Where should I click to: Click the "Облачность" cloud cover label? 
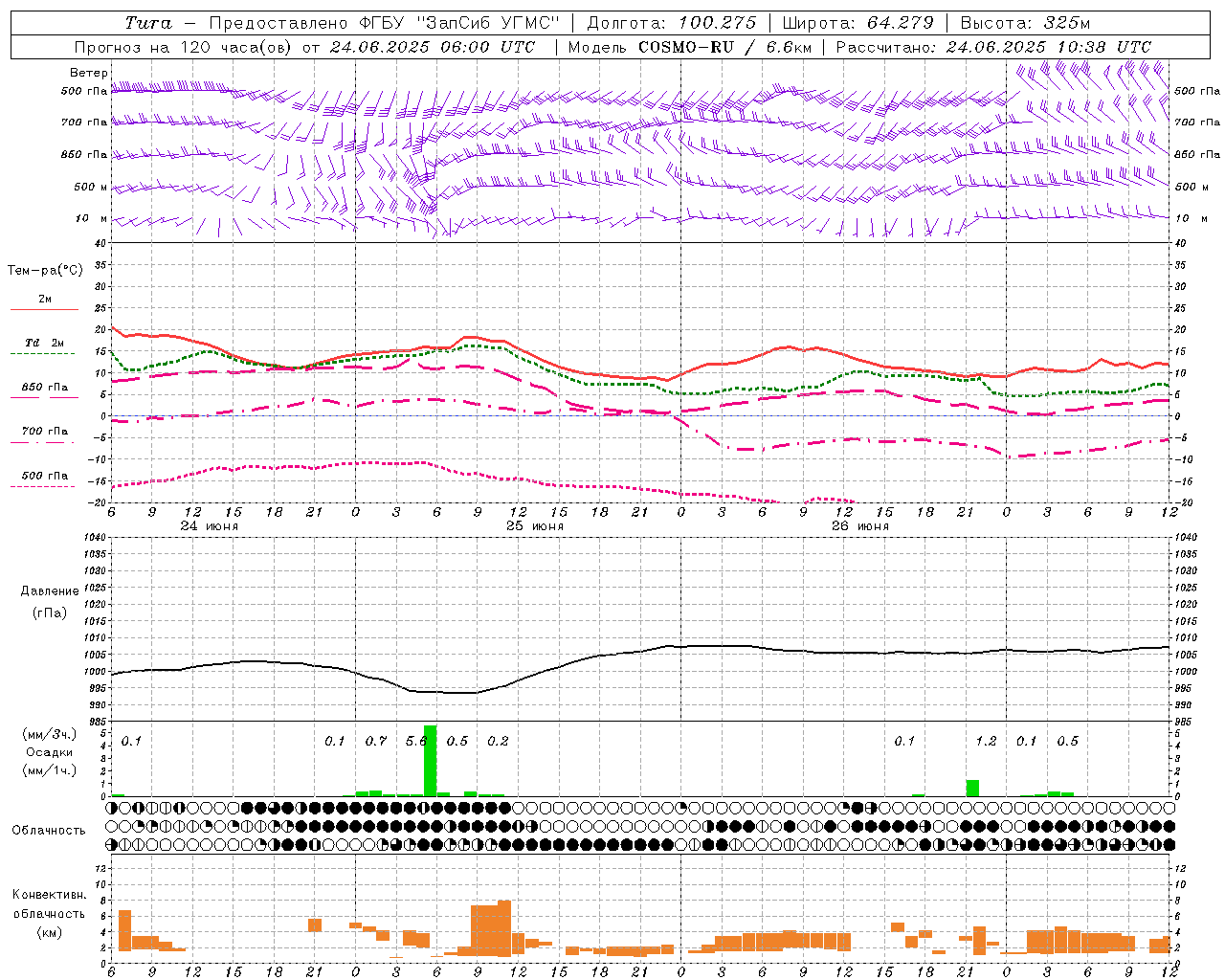pyautogui.click(x=49, y=831)
